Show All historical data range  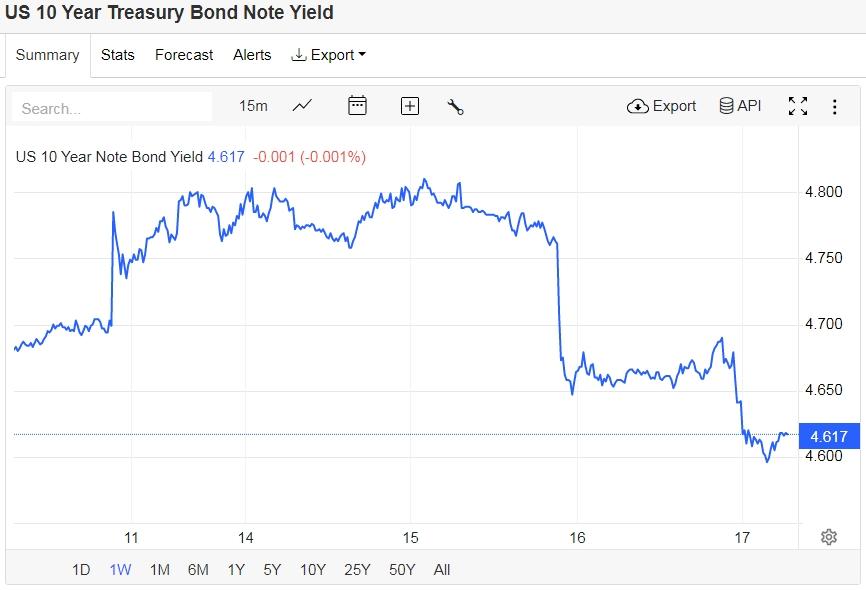442,570
